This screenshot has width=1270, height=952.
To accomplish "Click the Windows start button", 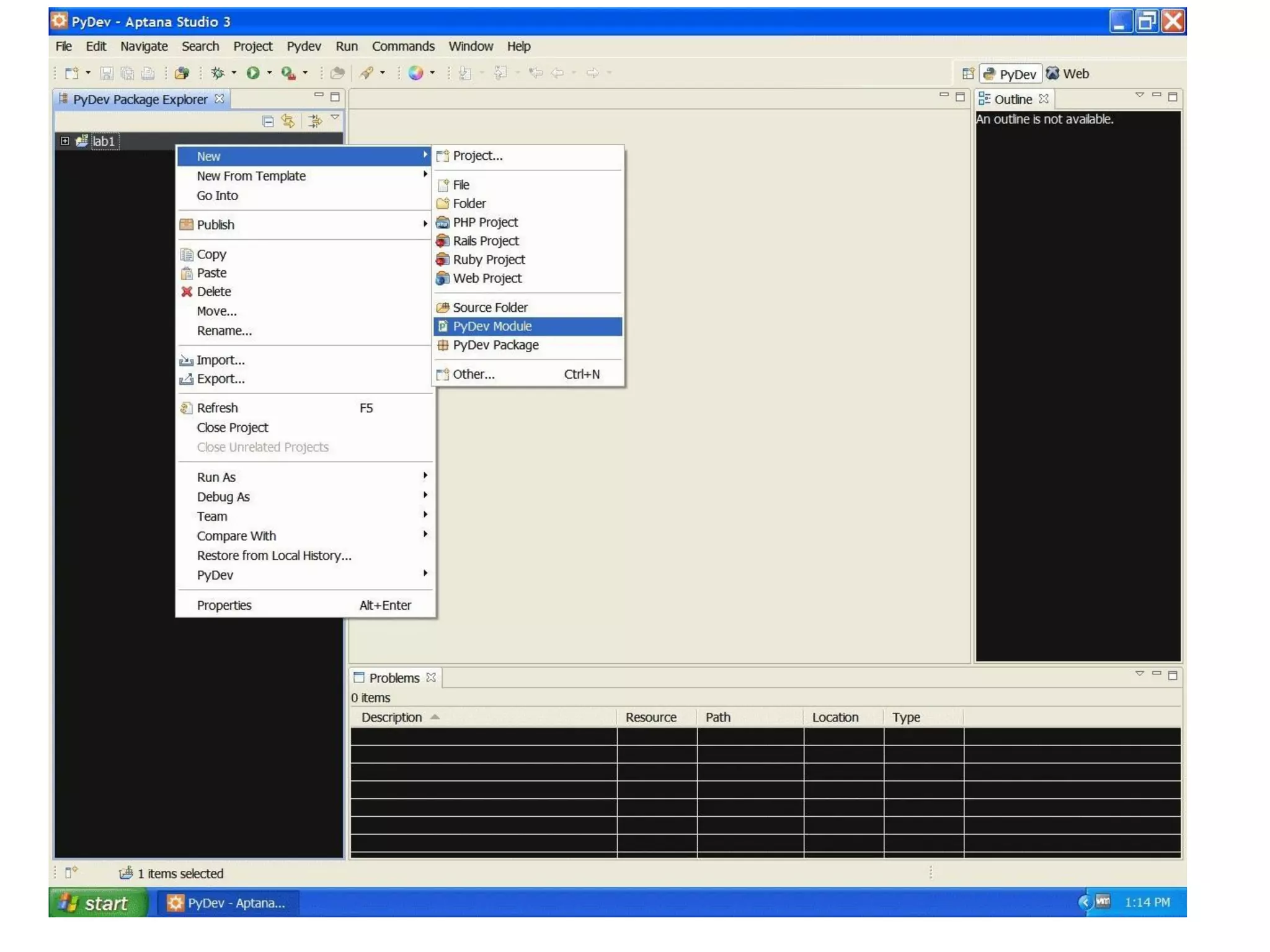I will coord(98,903).
